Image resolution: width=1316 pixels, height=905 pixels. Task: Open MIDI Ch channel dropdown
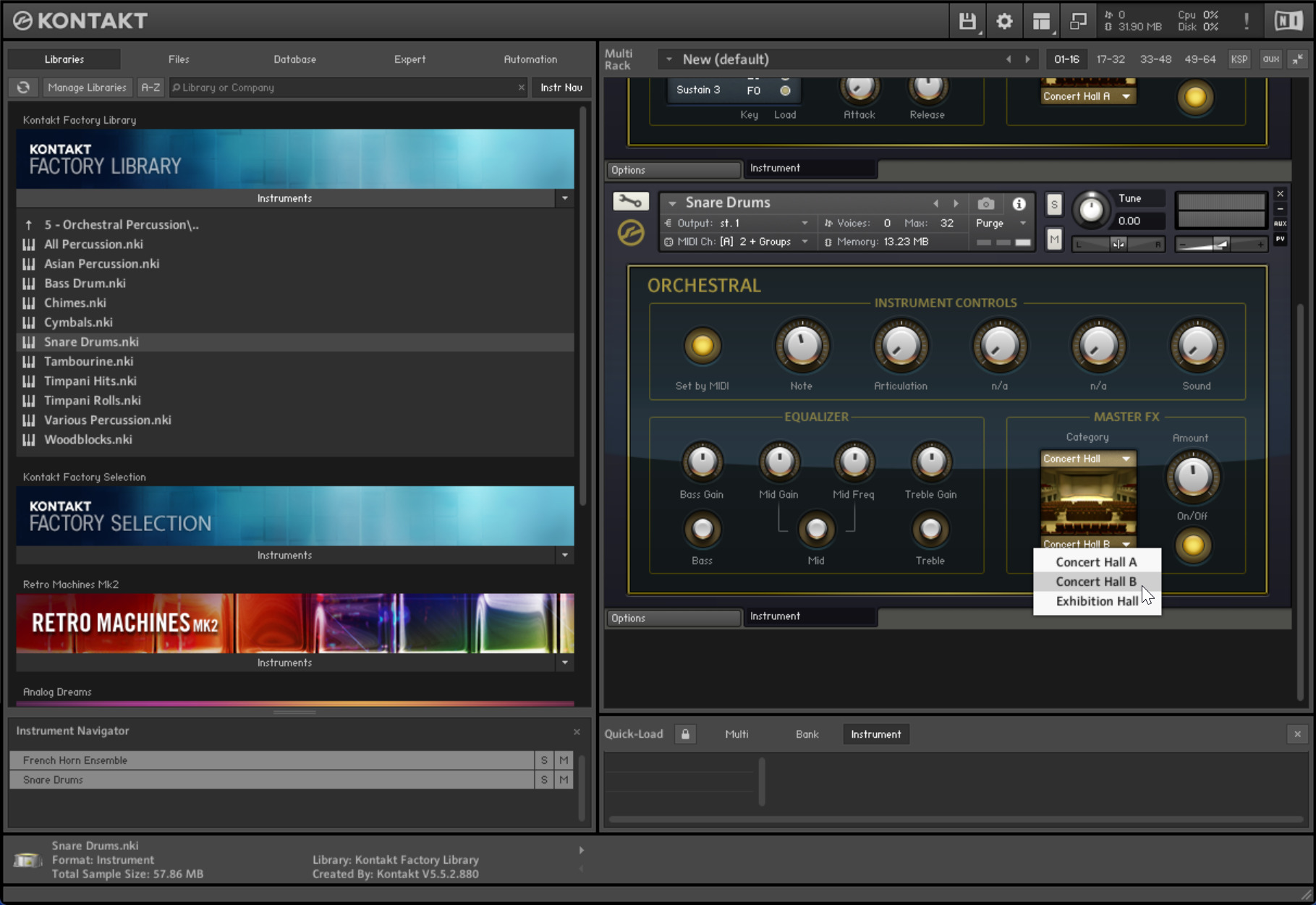(805, 242)
